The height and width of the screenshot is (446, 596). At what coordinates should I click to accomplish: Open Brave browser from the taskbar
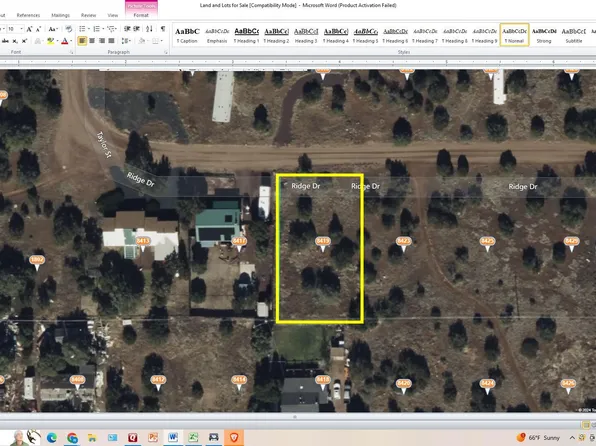(x=234, y=438)
